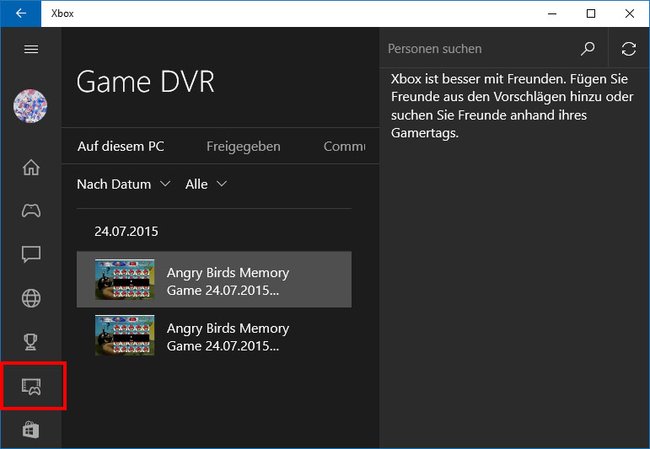Open Achievements trophy icon

tap(31, 342)
